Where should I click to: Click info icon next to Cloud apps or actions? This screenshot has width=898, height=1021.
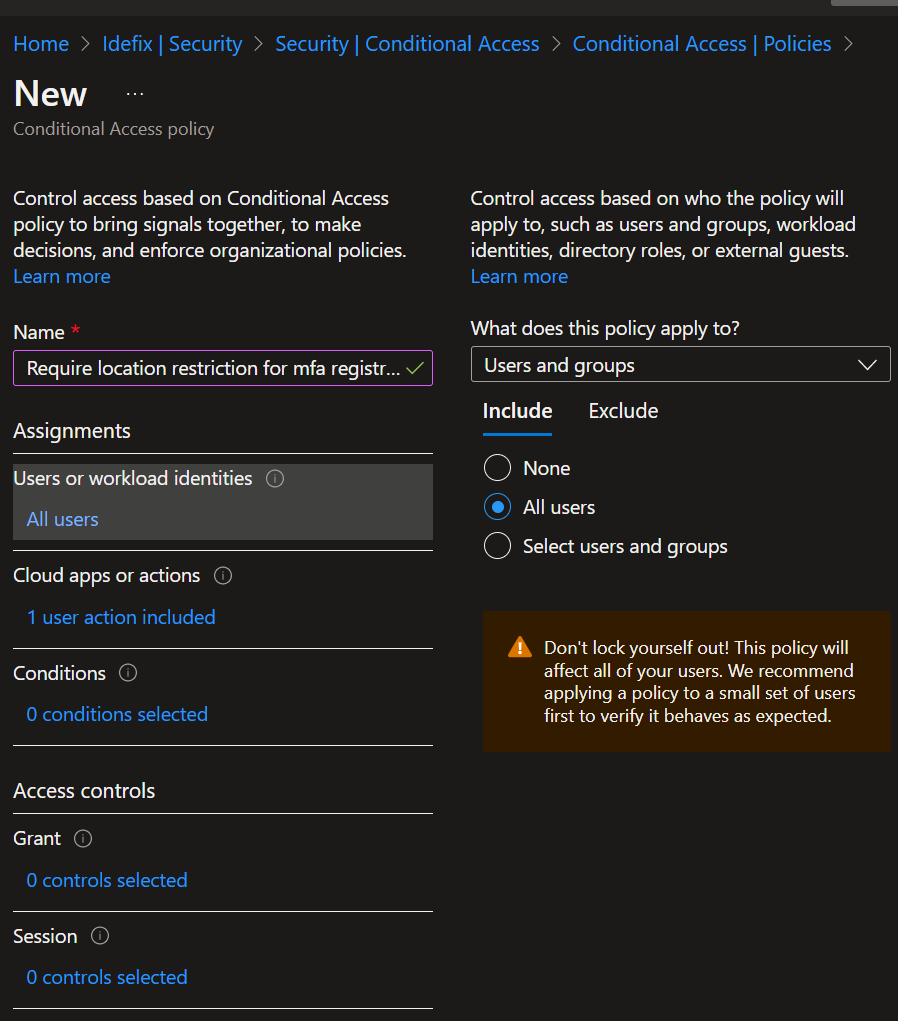coord(223,576)
